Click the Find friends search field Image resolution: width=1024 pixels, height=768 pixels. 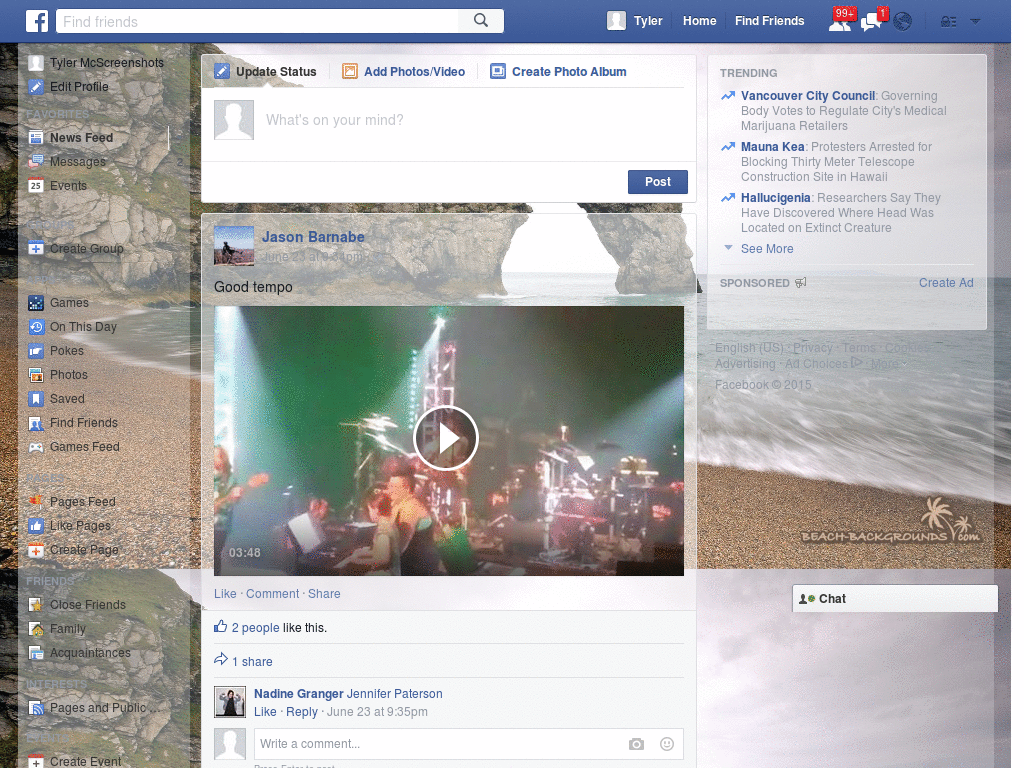pos(257,21)
